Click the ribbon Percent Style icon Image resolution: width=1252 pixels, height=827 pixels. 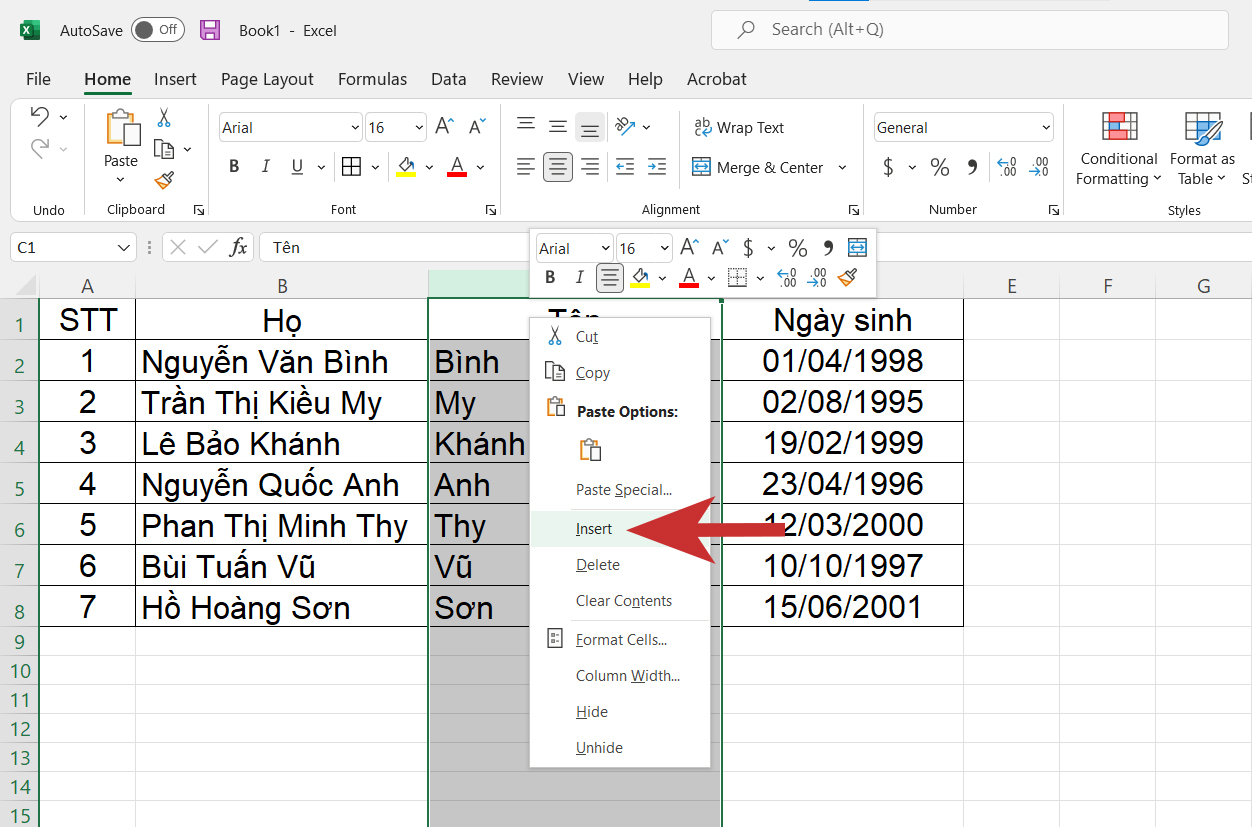click(x=940, y=167)
